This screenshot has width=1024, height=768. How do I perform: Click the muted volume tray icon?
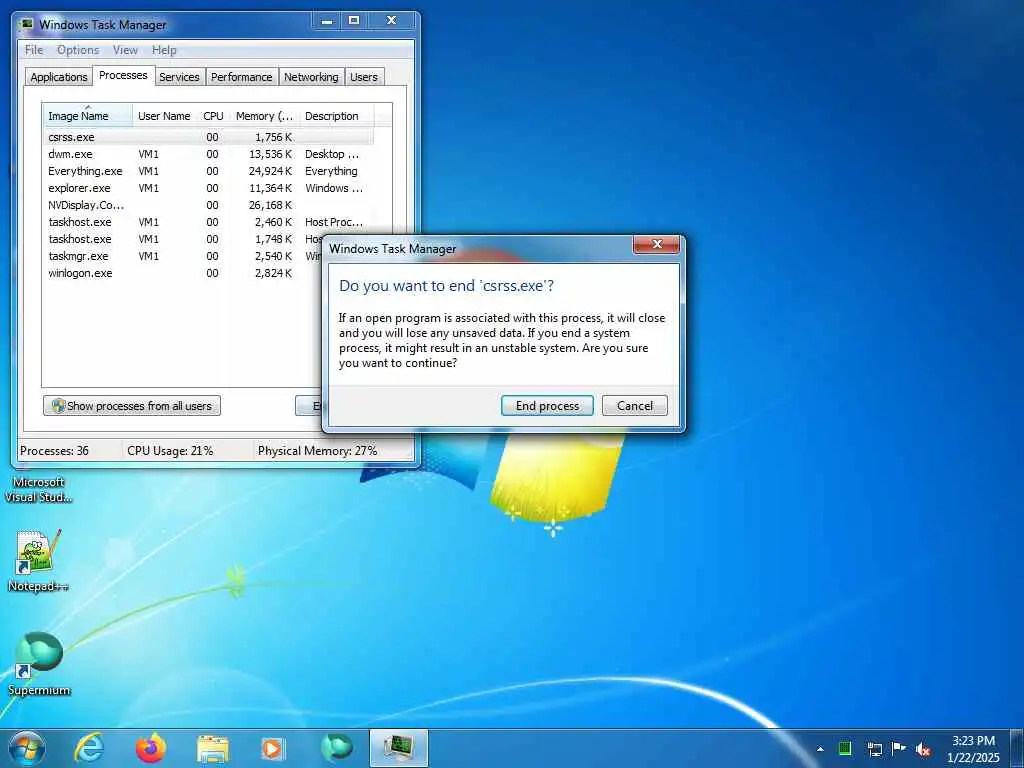tap(923, 750)
